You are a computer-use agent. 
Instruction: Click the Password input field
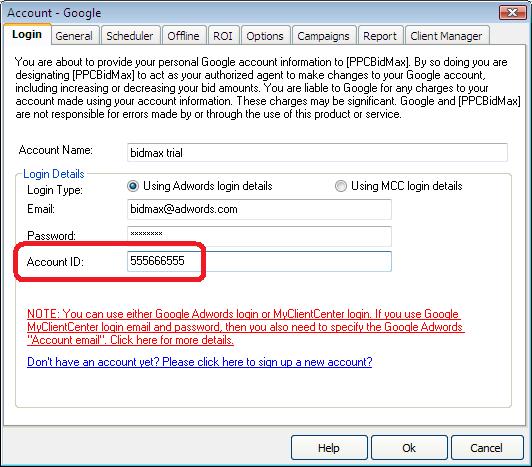[x=259, y=236]
